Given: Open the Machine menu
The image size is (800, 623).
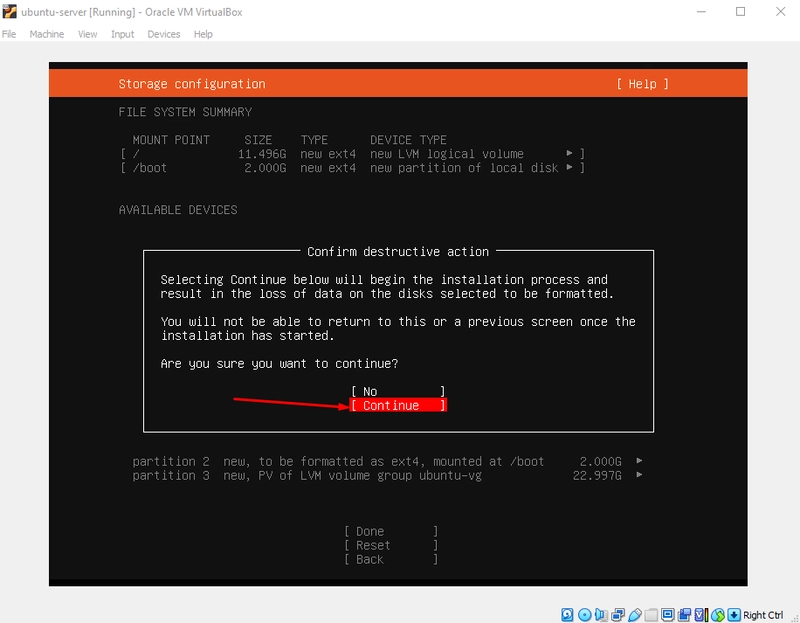Looking at the screenshot, I should click(x=46, y=34).
